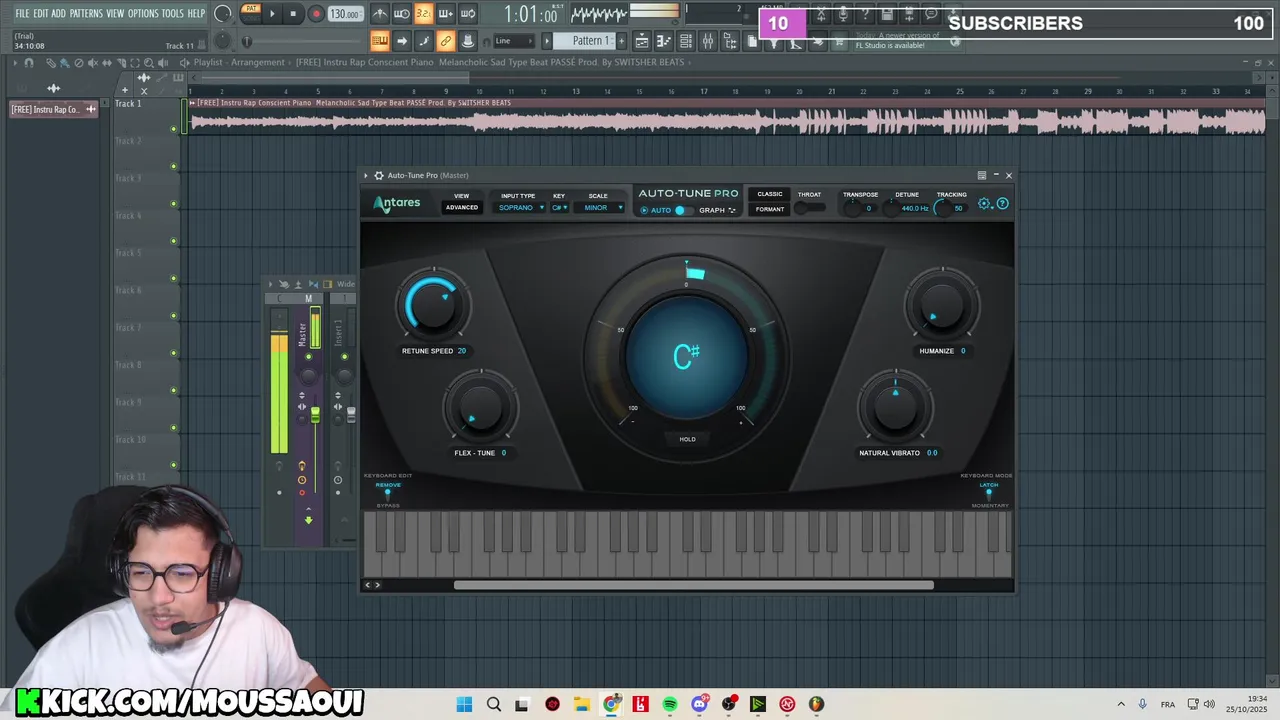This screenshot has height=720, width=1280.
Task: Click the Transpose knob
Action: [853, 208]
